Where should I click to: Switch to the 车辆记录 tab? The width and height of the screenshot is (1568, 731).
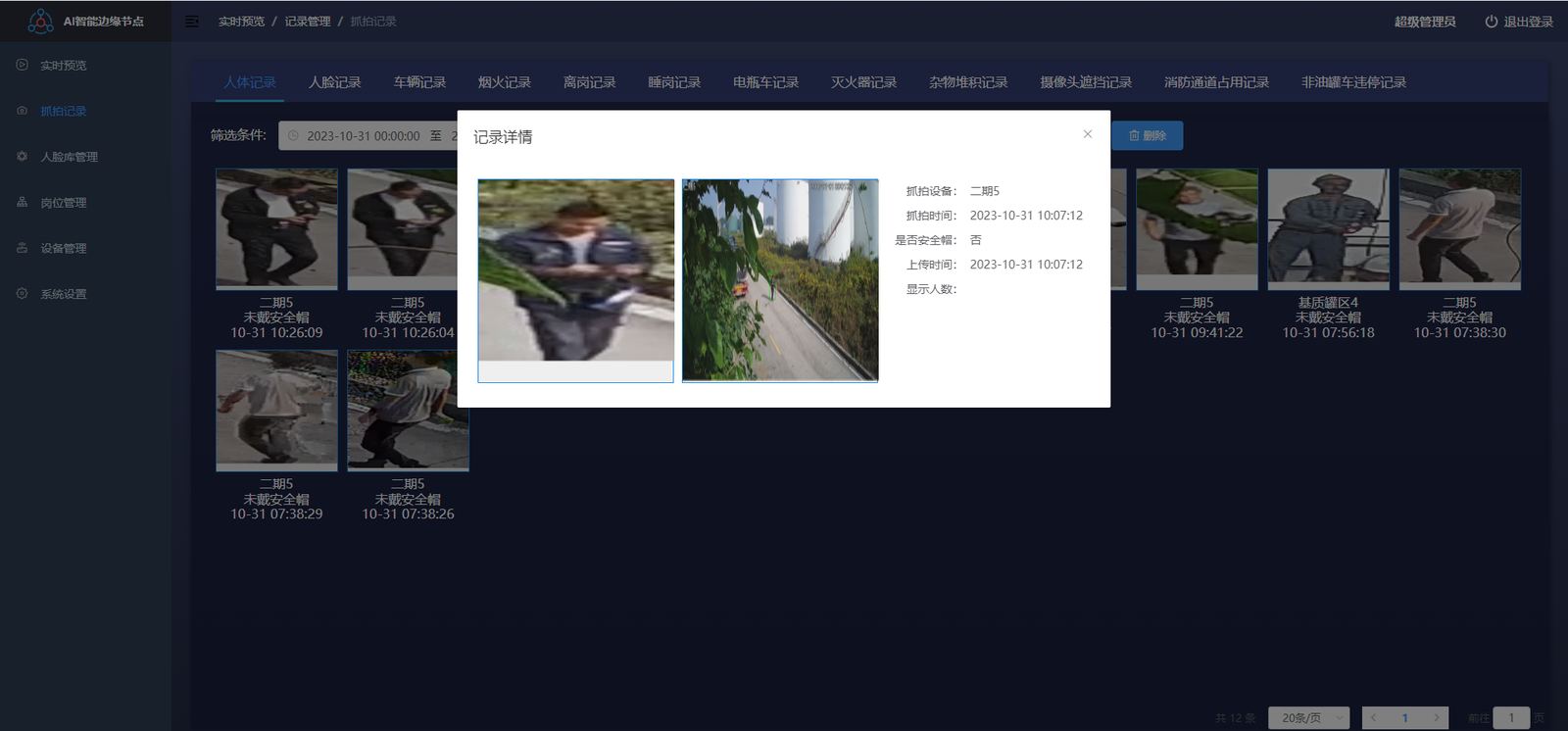click(419, 82)
